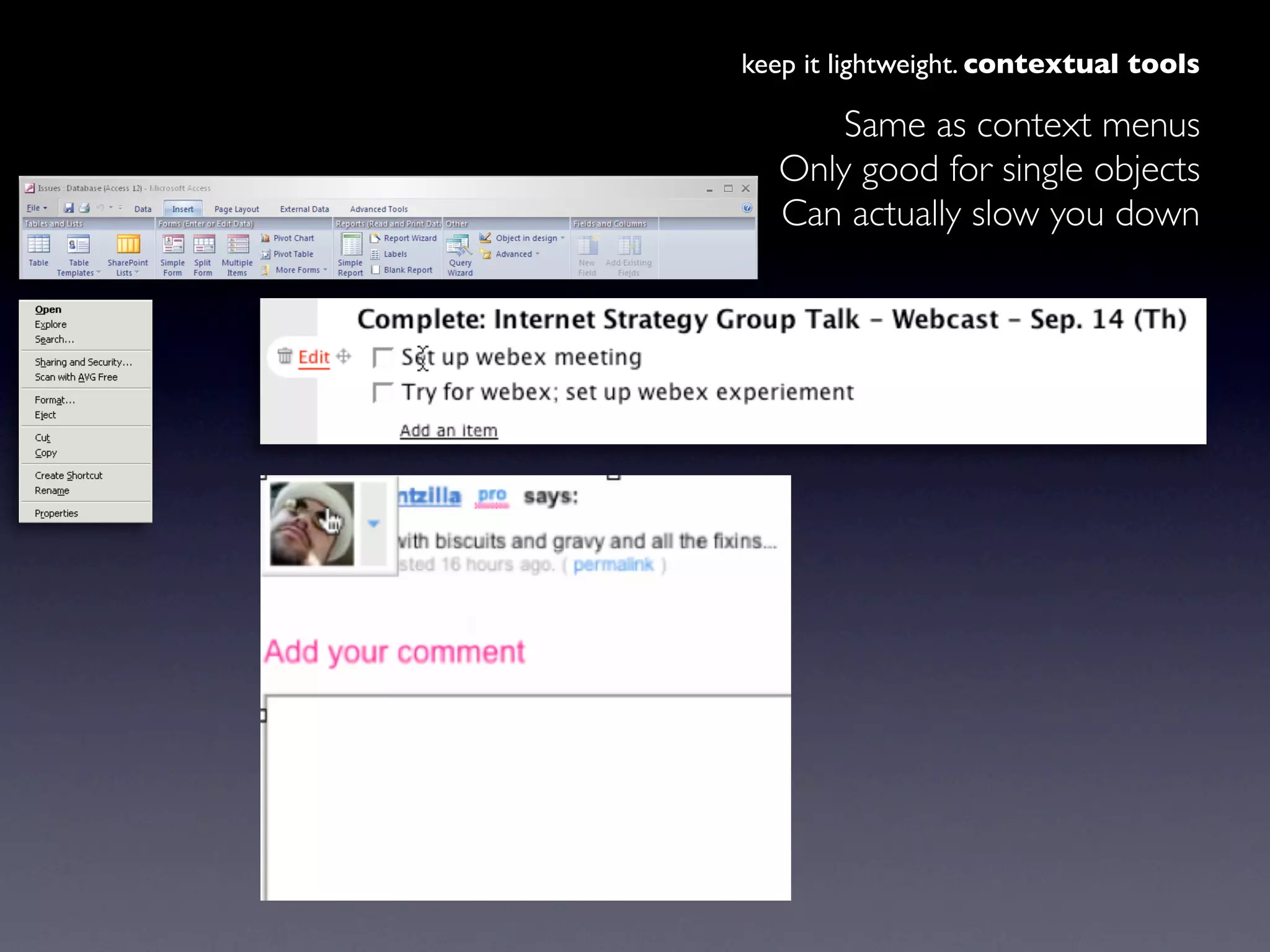Click the trash icon beside Edit
Screen dimensions: 1270x952
pyautogui.click(x=285, y=356)
